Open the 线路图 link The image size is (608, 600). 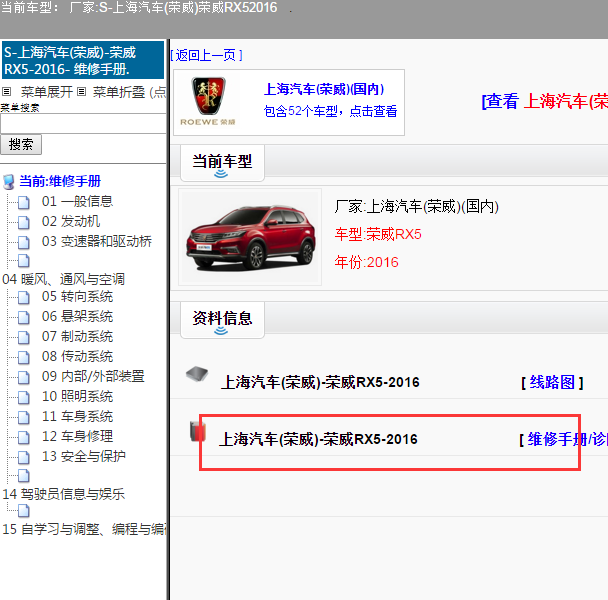[552, 382]
